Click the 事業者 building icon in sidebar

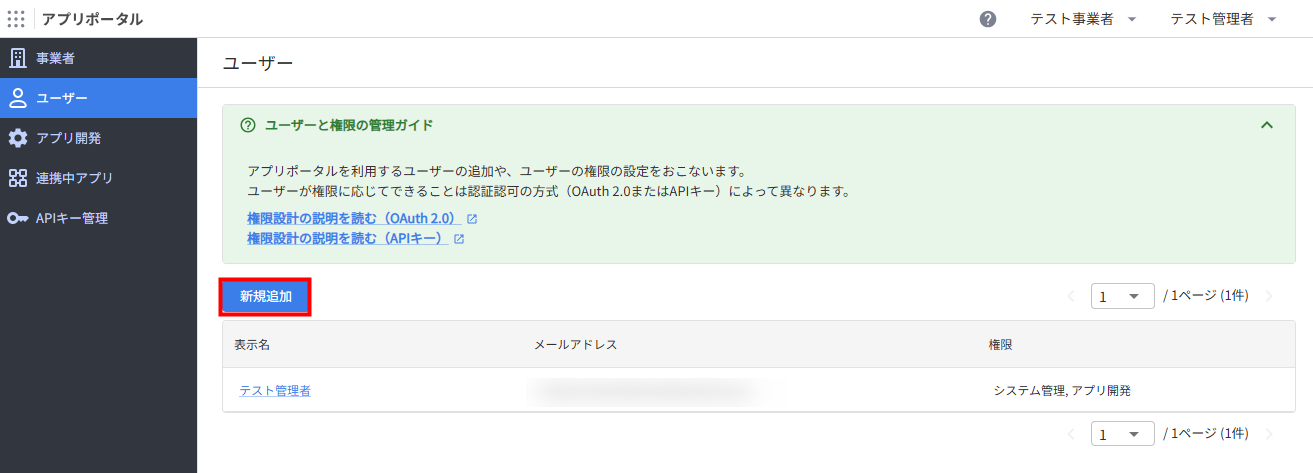[18, 58]
